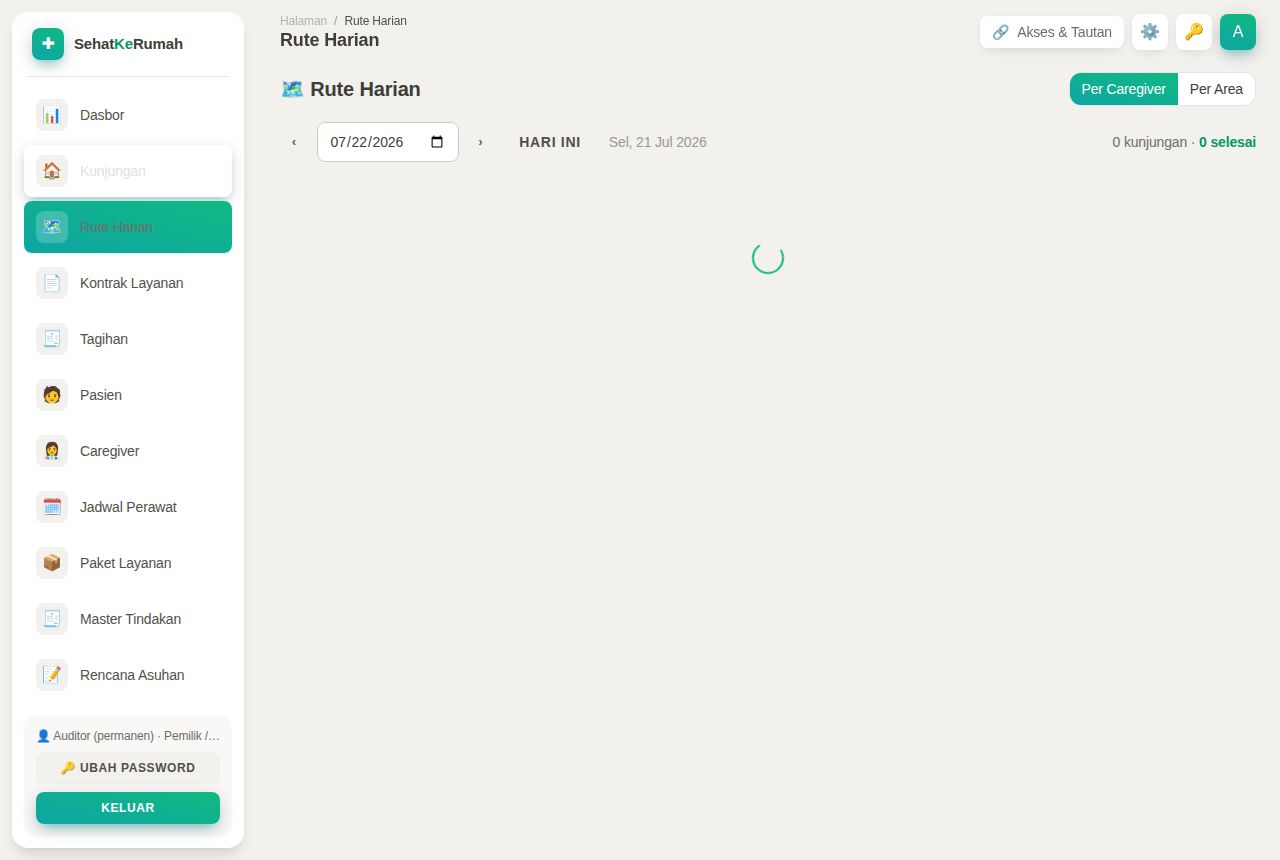Go to next day with right chevron
The image size is (1280, 860).
point(480,142)
